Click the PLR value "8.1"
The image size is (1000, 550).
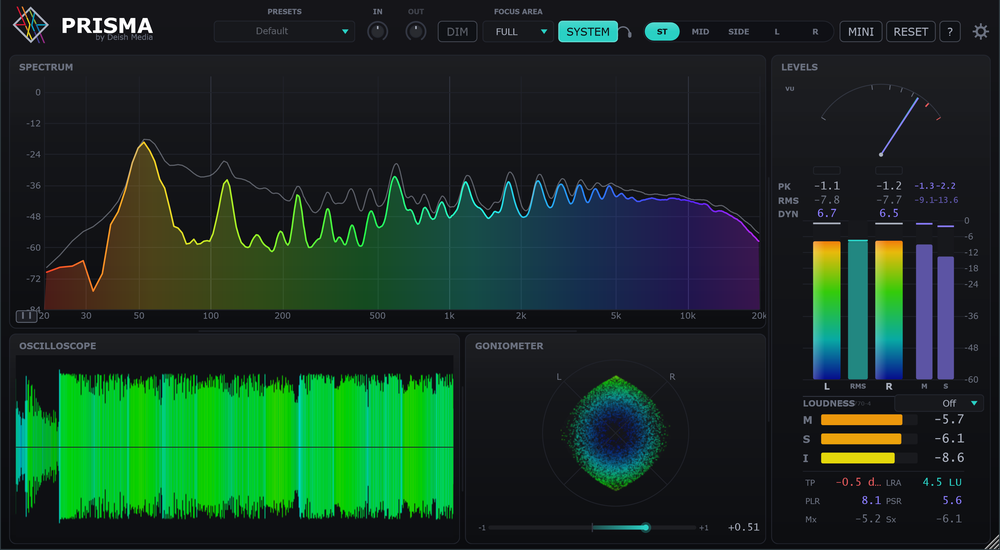[x=871, y=501]
